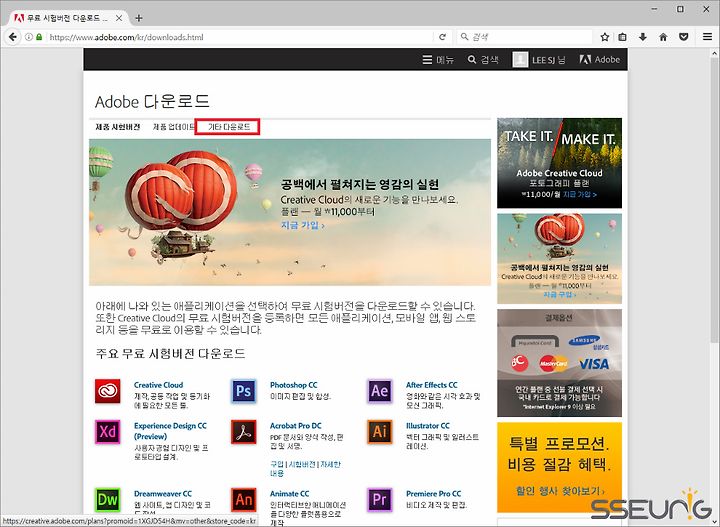Reload the page with the refresh icon
This screenshot has width=720, height=527.
(442, 37)
